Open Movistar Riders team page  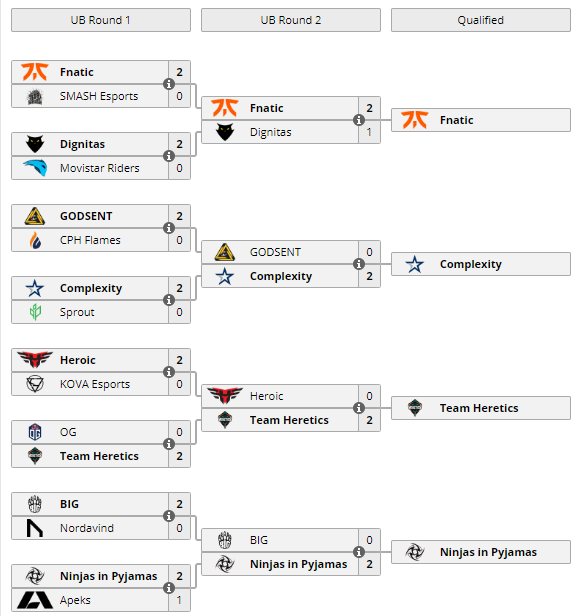100,168
